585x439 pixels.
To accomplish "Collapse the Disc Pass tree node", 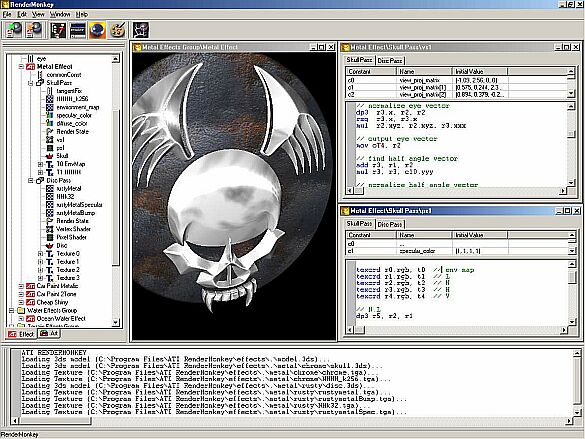I will [31, 181].
